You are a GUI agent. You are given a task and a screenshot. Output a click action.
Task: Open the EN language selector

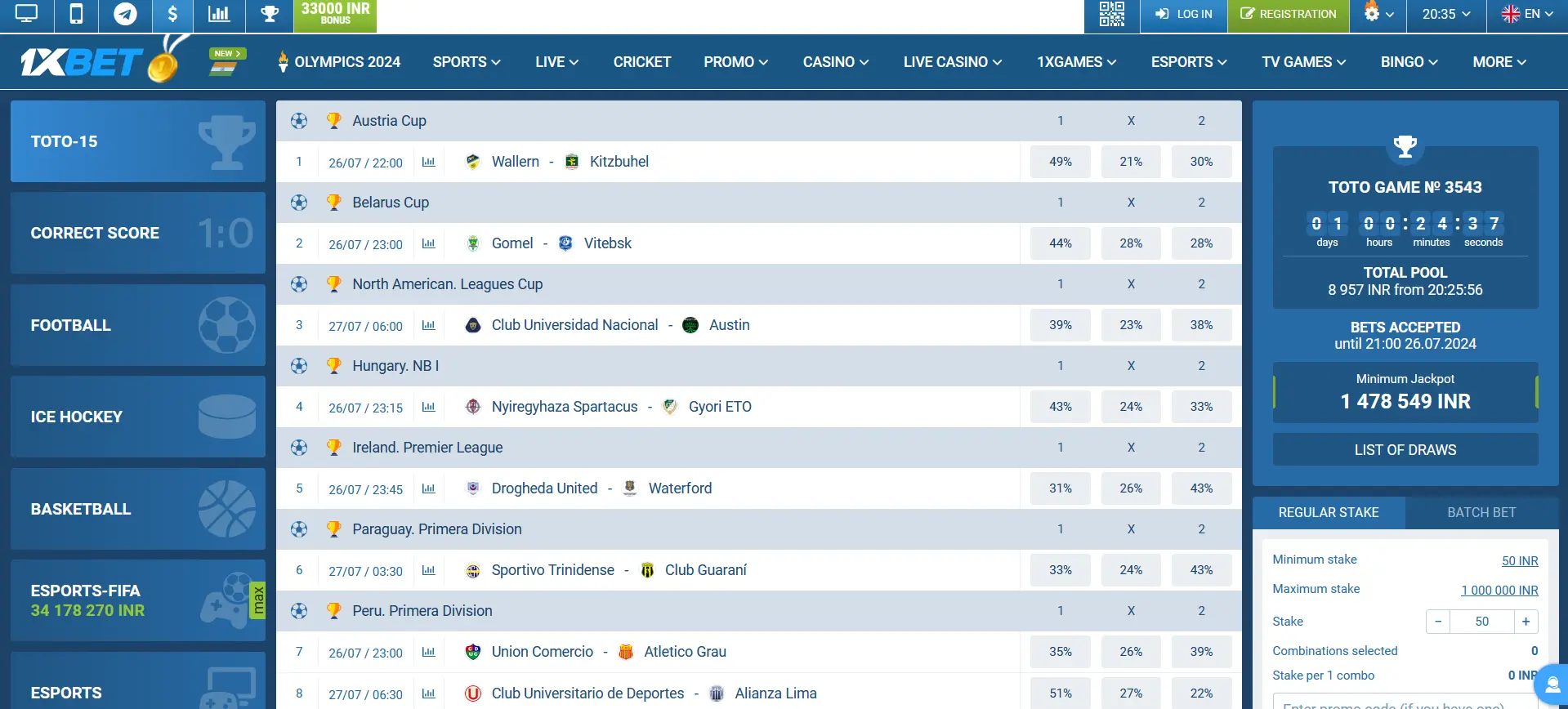coord(1527,14)
